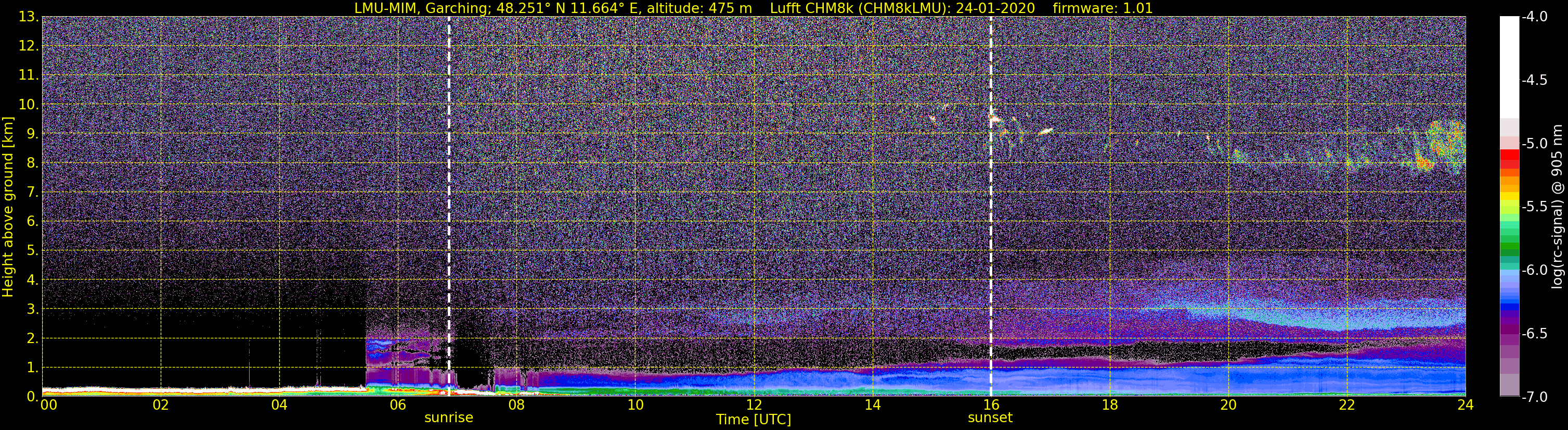The width and height of the screenshot is (1568, 430).
Task: Click the '-7.0' colorbar tick label
Action: pyautogui.click(x=1535, y=397)
